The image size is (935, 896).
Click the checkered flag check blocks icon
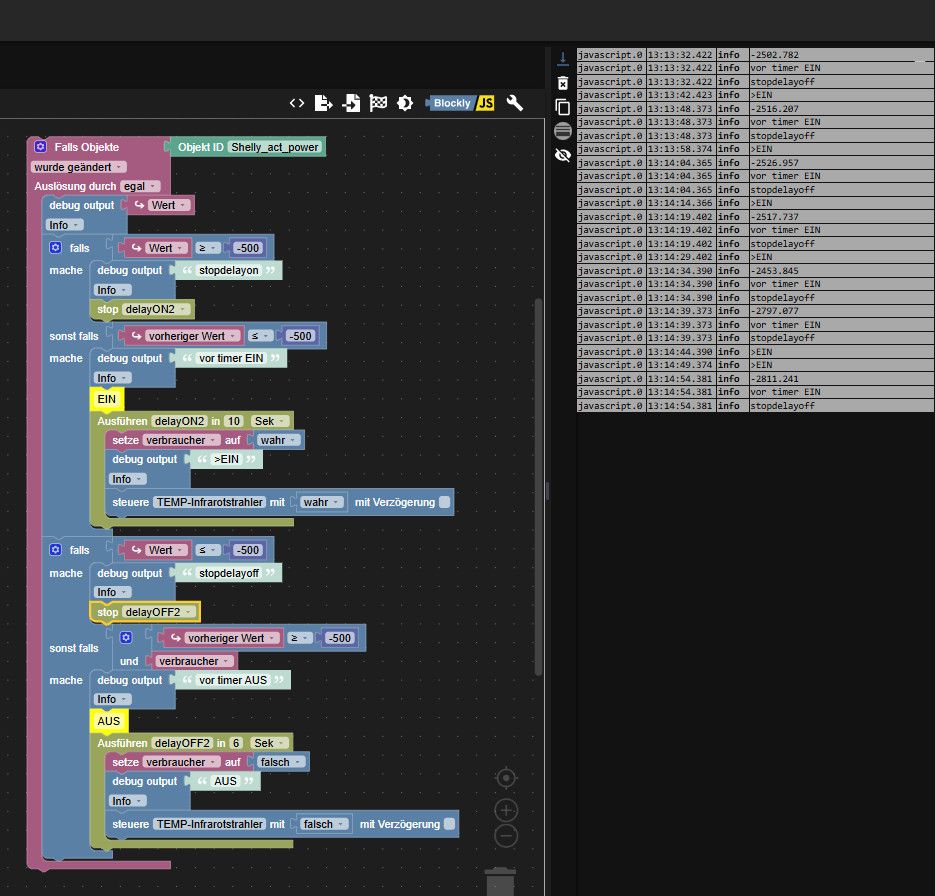(378, 103)
